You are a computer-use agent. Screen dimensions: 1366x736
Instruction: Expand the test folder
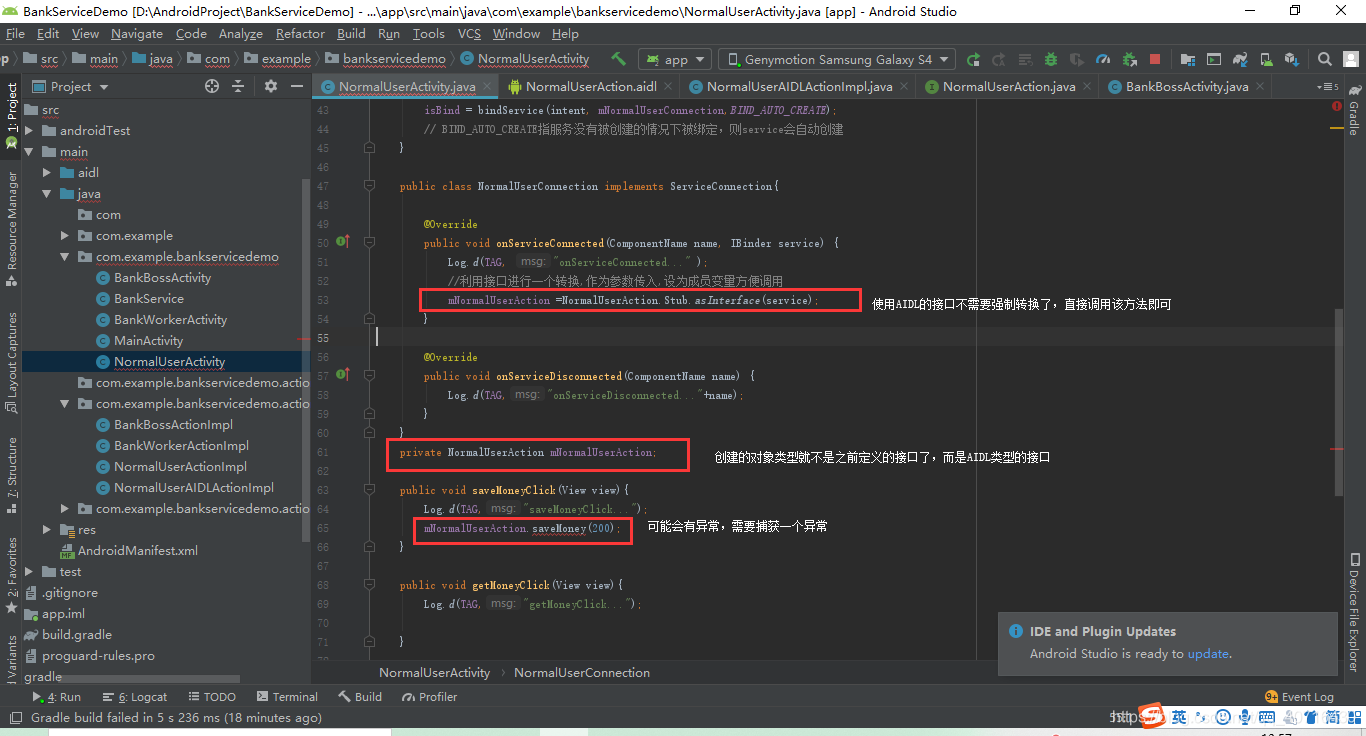pos(29,572)
